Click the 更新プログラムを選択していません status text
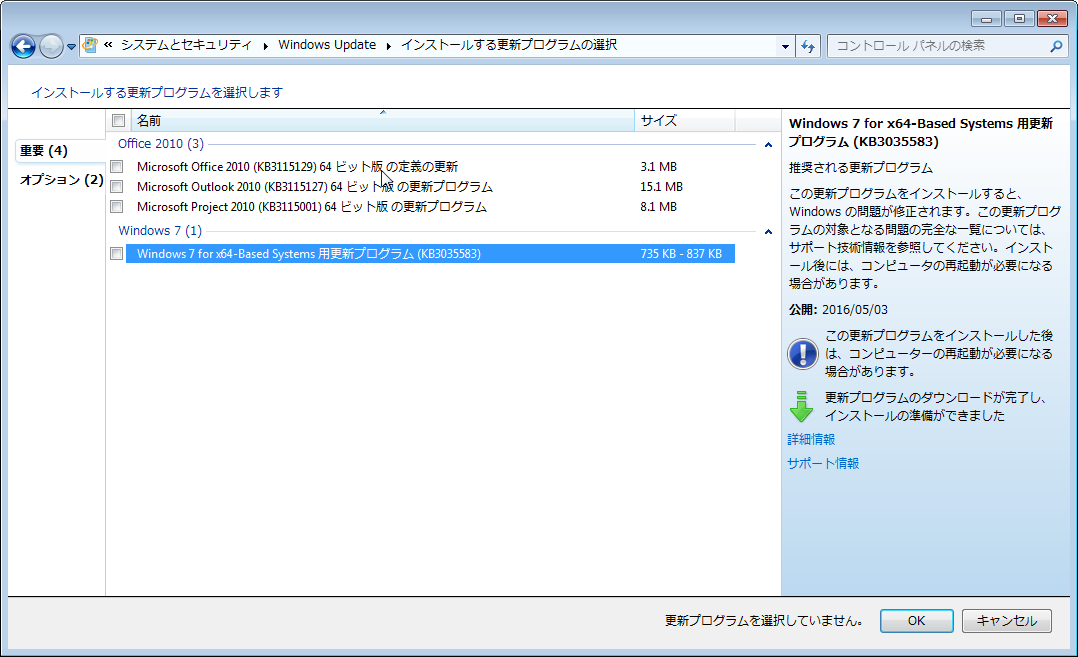This screenshot has height=657, width=1078. point(764,621)
